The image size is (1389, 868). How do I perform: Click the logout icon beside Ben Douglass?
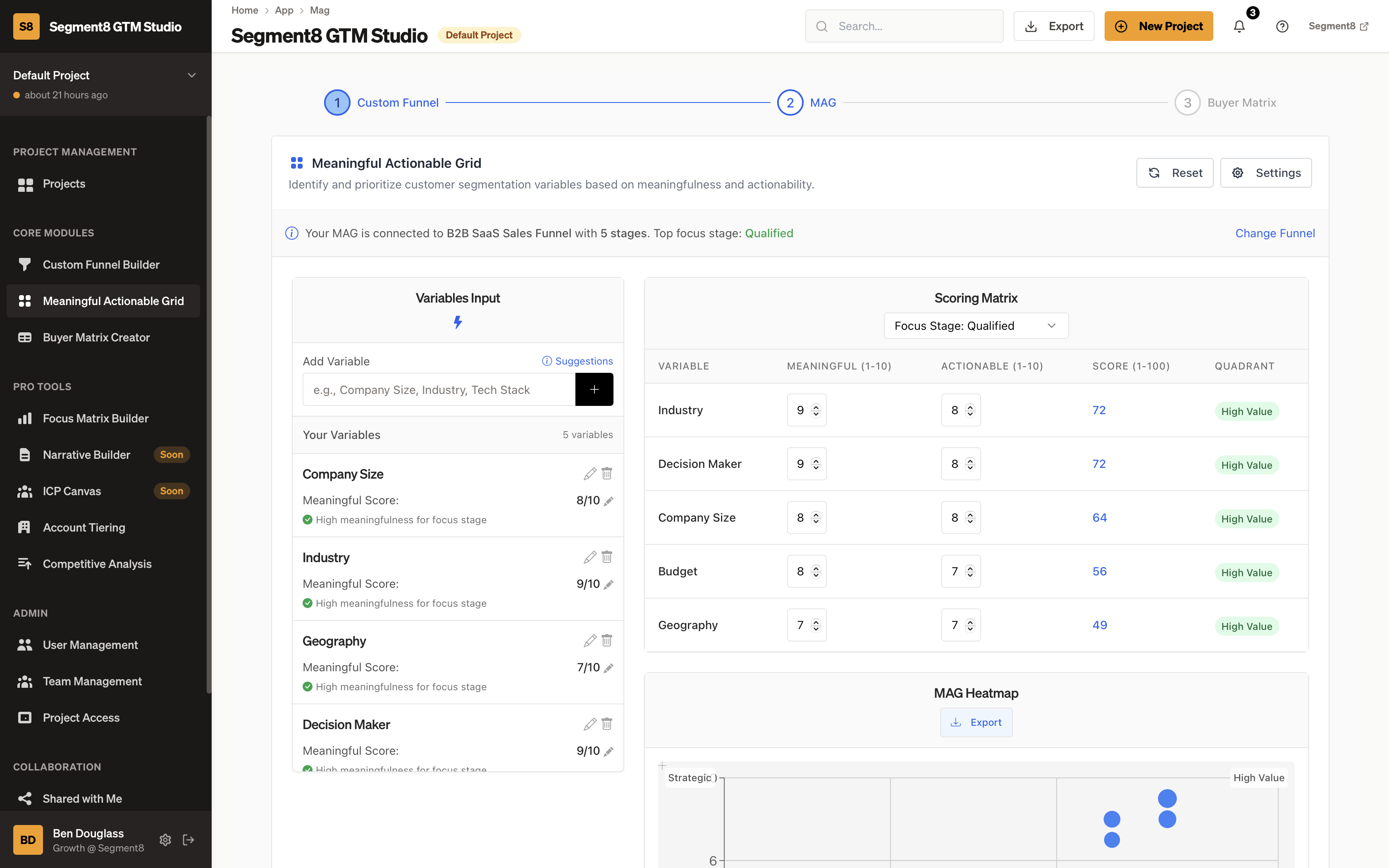pos(188,840)
